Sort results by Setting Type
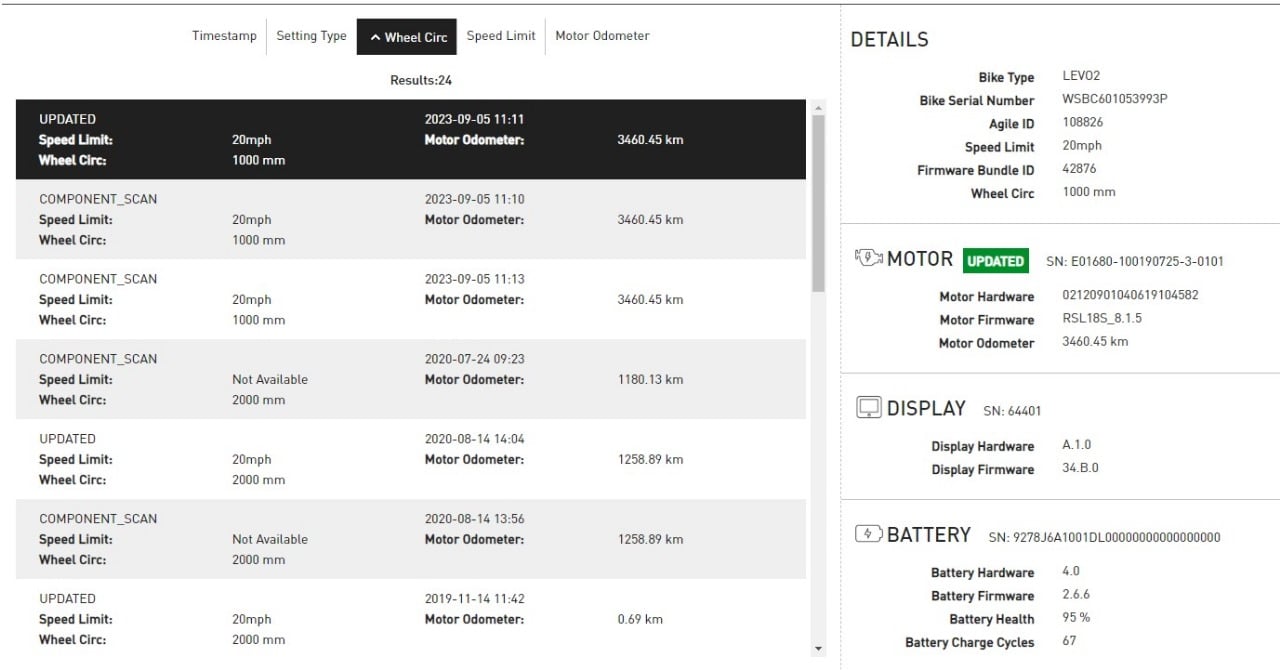 click(311, 36)
